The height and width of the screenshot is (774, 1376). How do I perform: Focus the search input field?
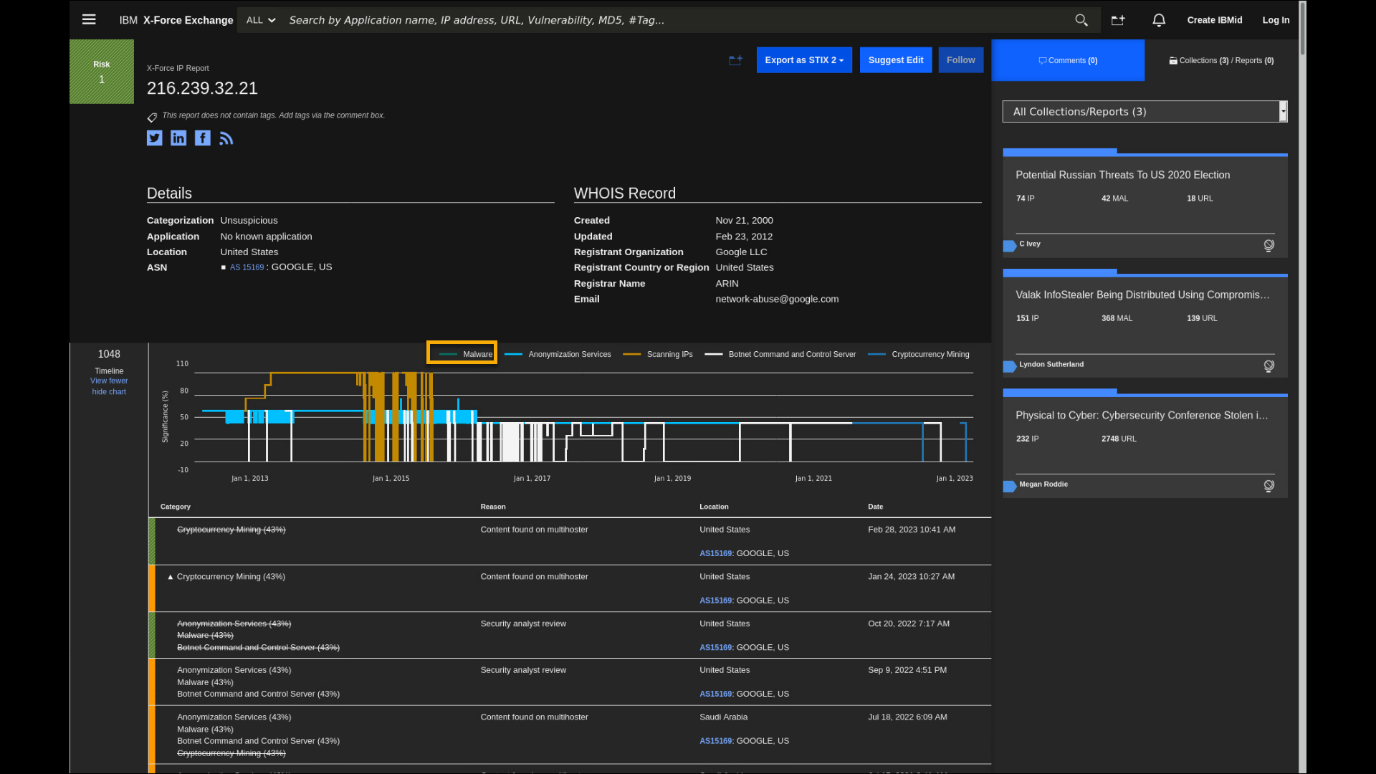(x=676, y=20)
